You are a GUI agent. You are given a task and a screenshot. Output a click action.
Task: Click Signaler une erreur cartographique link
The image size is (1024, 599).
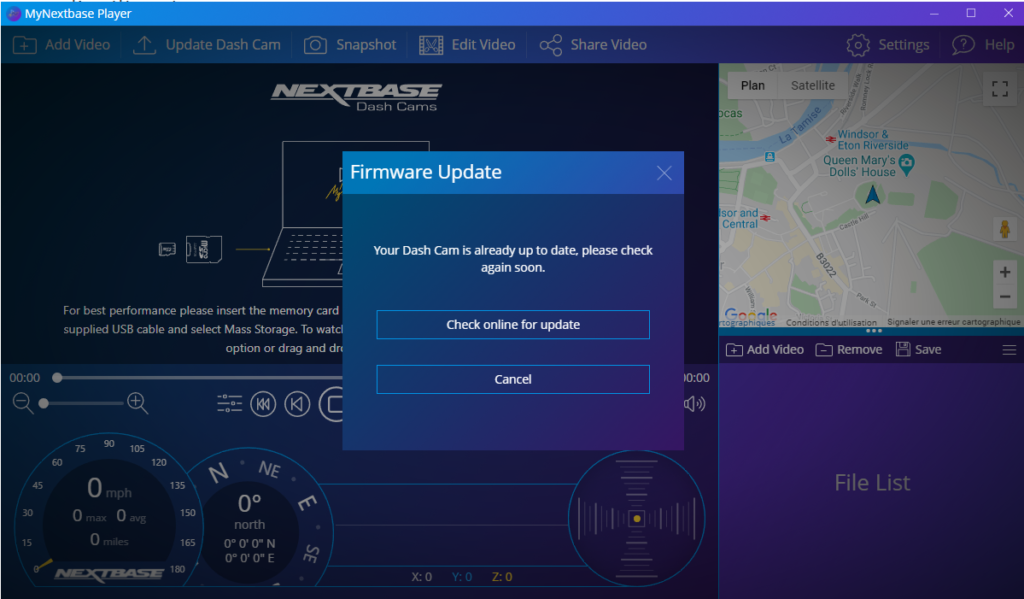(953, 322)
